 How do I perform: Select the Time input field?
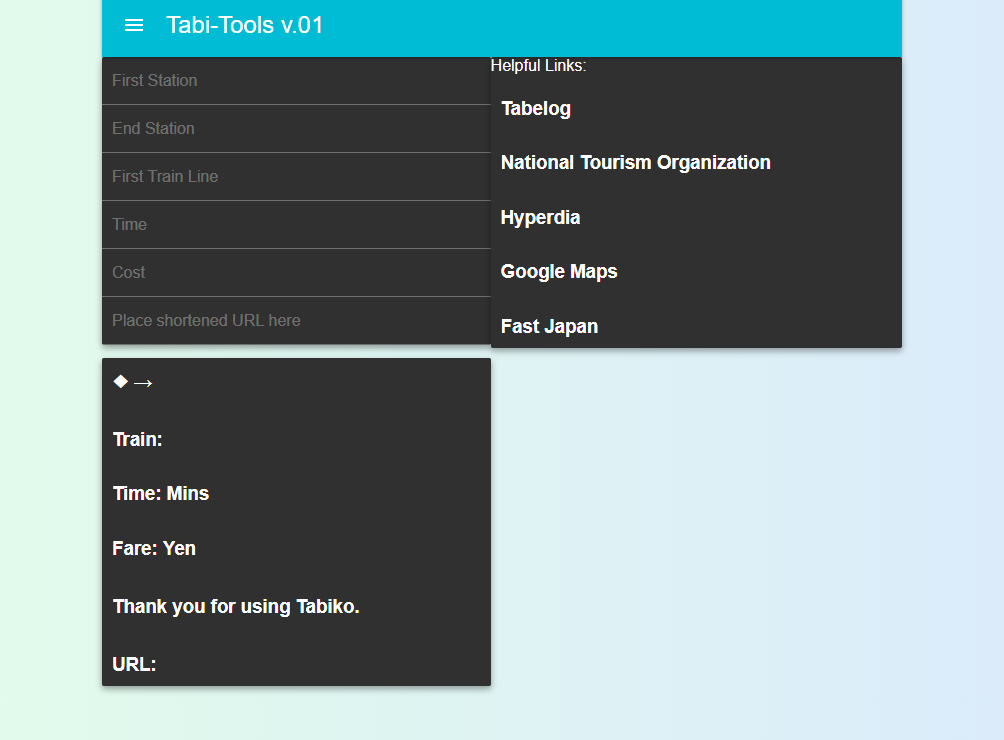pyautogui.click(x=296, y=225)
